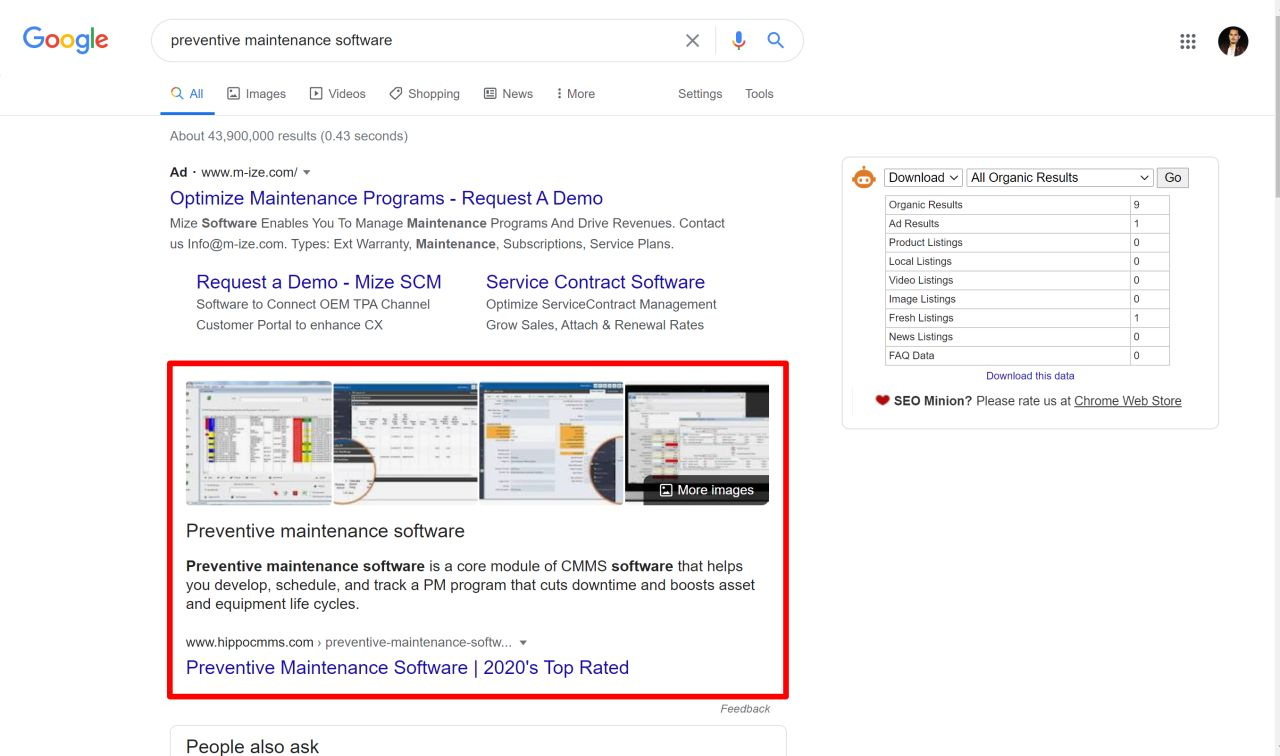Open the second featured snippet thumbnail
The width and height of the screenshot is (1280, 756).
click(x=405, y=443)
